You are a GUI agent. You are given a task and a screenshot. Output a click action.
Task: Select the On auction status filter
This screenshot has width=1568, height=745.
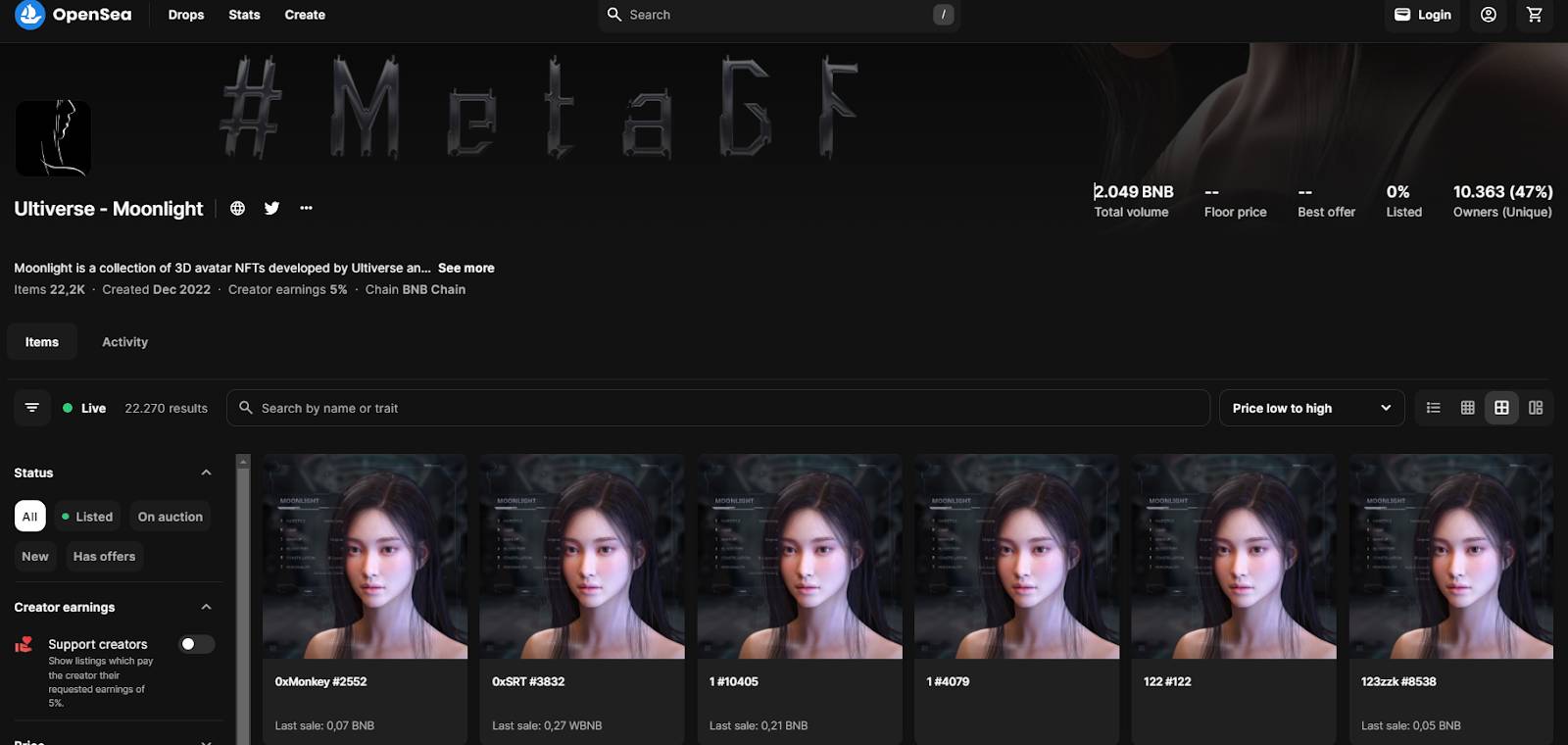171,517
